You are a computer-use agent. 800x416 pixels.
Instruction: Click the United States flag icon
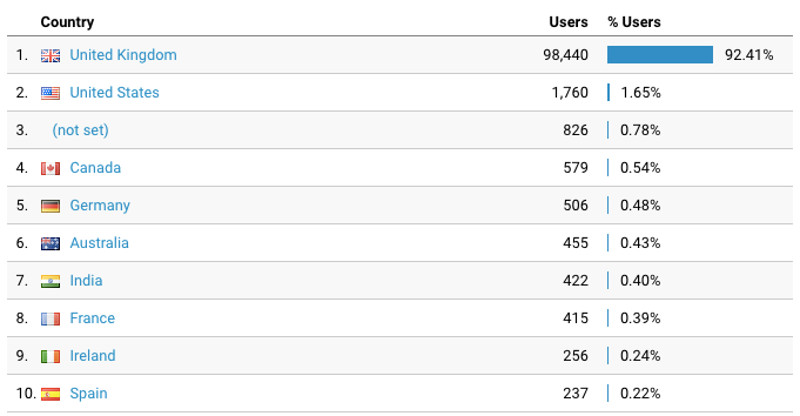[x=50, y=93]
